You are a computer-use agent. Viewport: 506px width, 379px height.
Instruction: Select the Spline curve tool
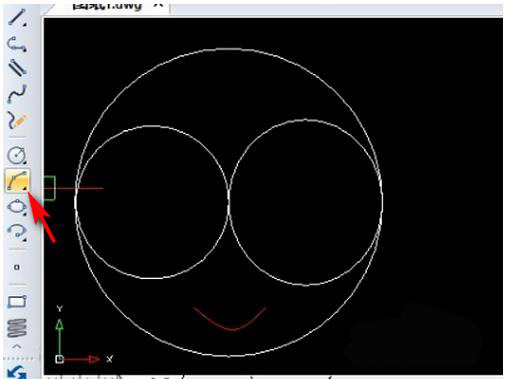(17, 94)
